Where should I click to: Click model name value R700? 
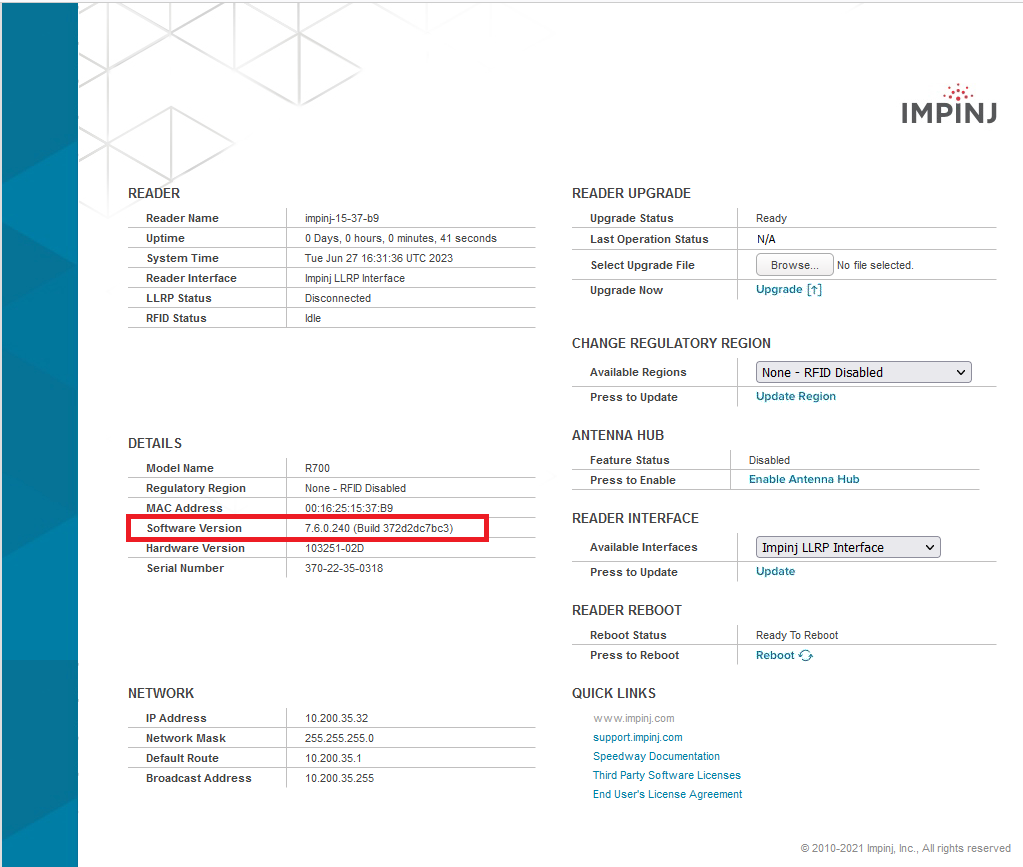point(318,468)
